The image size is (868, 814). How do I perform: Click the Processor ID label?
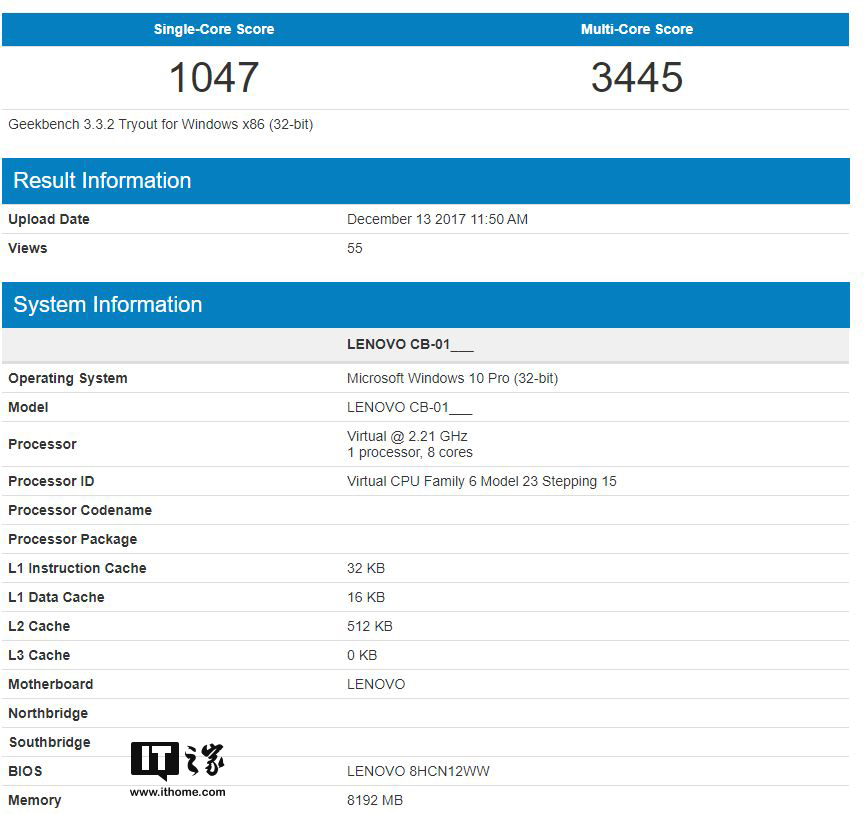[x=51, y=481]
